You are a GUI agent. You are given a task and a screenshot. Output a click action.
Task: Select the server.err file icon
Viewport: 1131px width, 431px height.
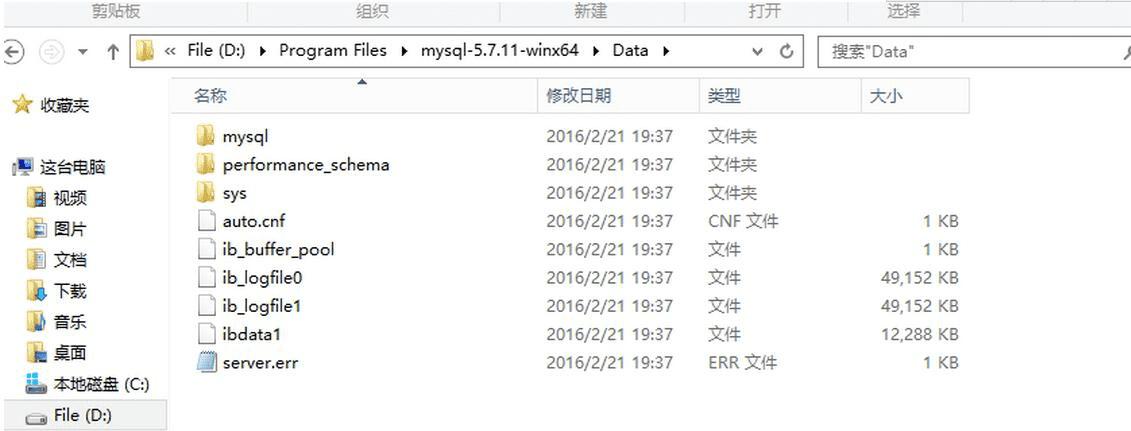[x=207, y=362]
